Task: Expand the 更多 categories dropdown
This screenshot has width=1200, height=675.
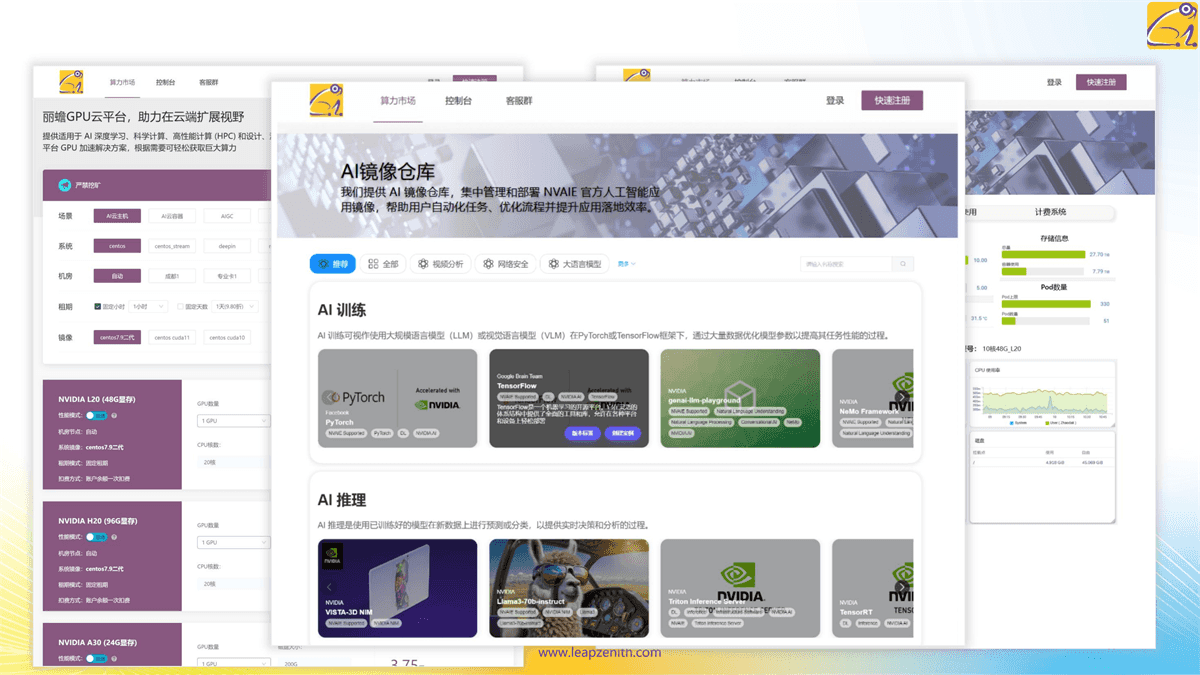Action: click(626, 264)
